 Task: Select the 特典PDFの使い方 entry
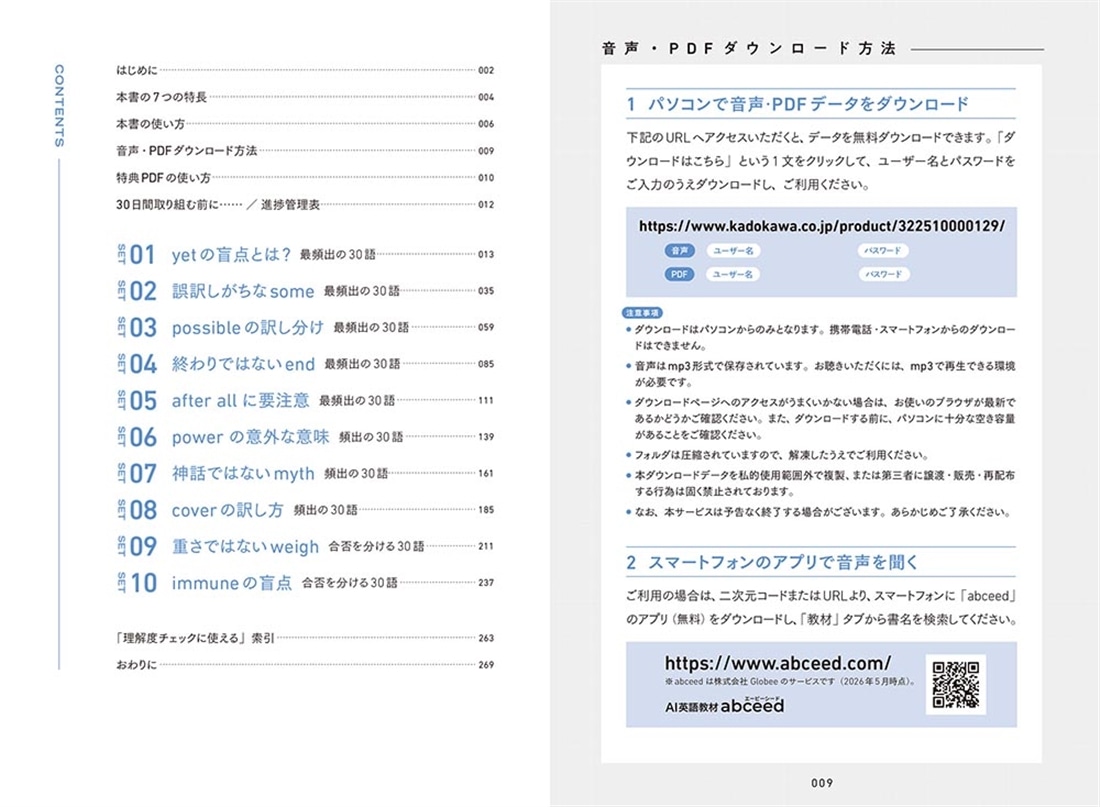tap(304, 178)
